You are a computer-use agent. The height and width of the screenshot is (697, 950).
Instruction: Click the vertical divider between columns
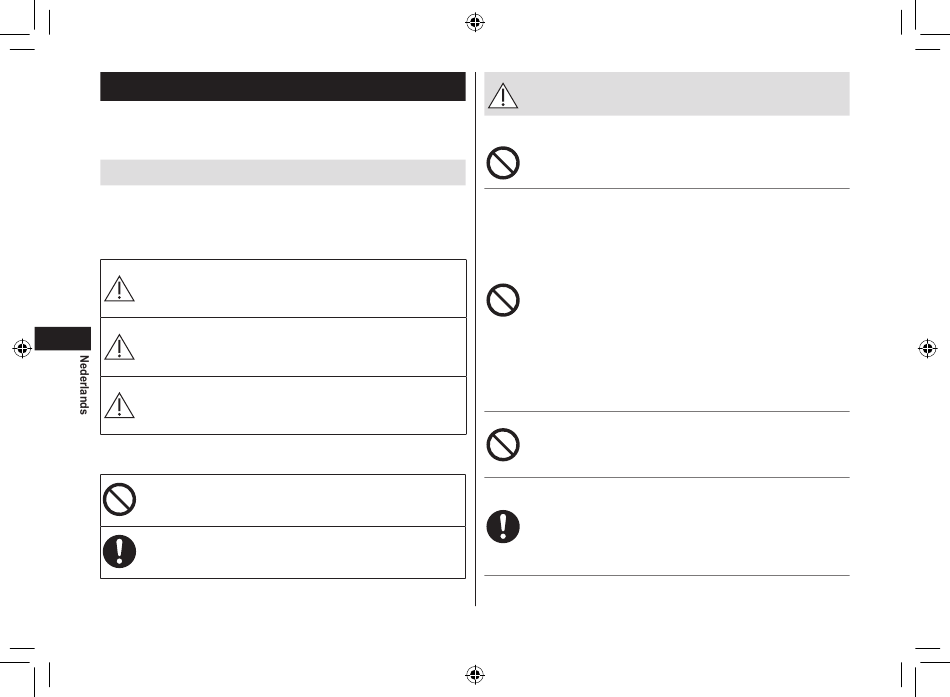click(x=476, y=339)
